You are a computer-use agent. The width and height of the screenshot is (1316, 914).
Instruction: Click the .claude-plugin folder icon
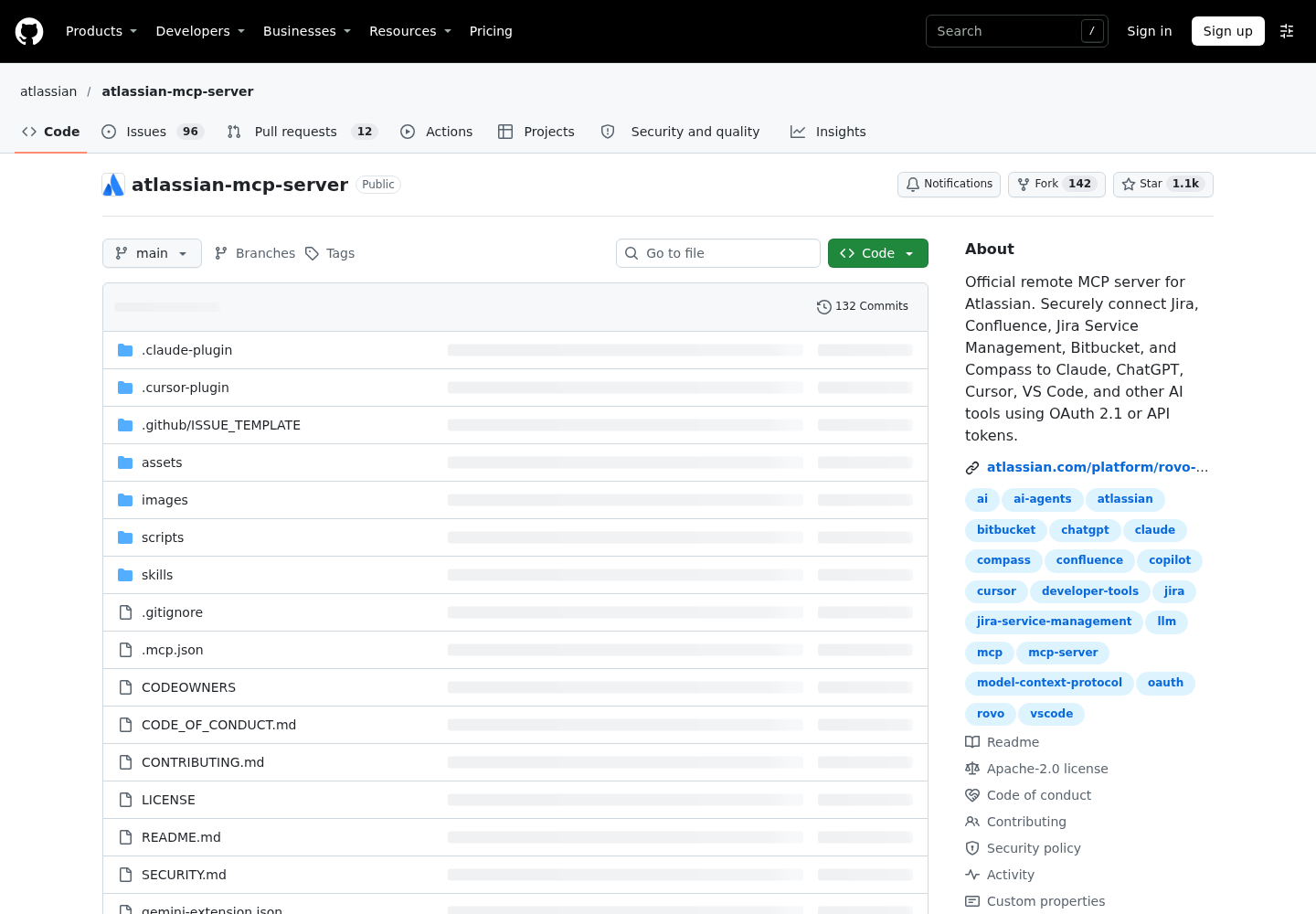coord(125,350)
